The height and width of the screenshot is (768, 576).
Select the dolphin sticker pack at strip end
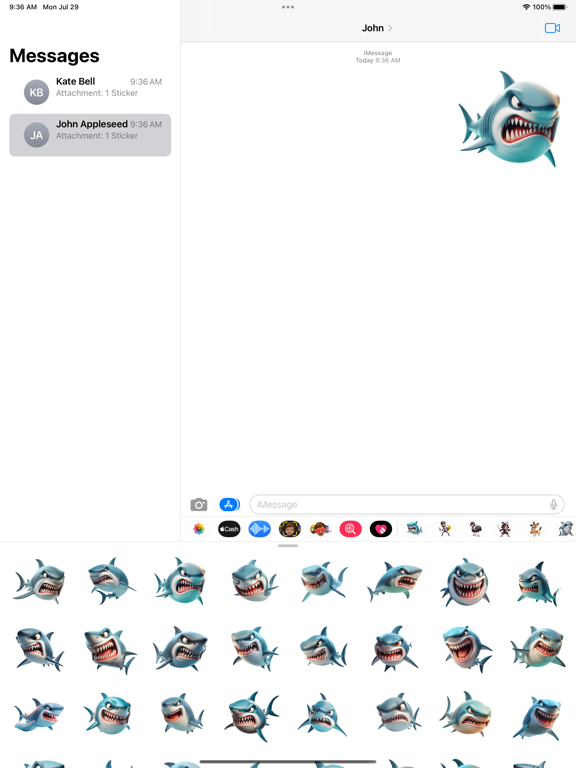point(566,528)
